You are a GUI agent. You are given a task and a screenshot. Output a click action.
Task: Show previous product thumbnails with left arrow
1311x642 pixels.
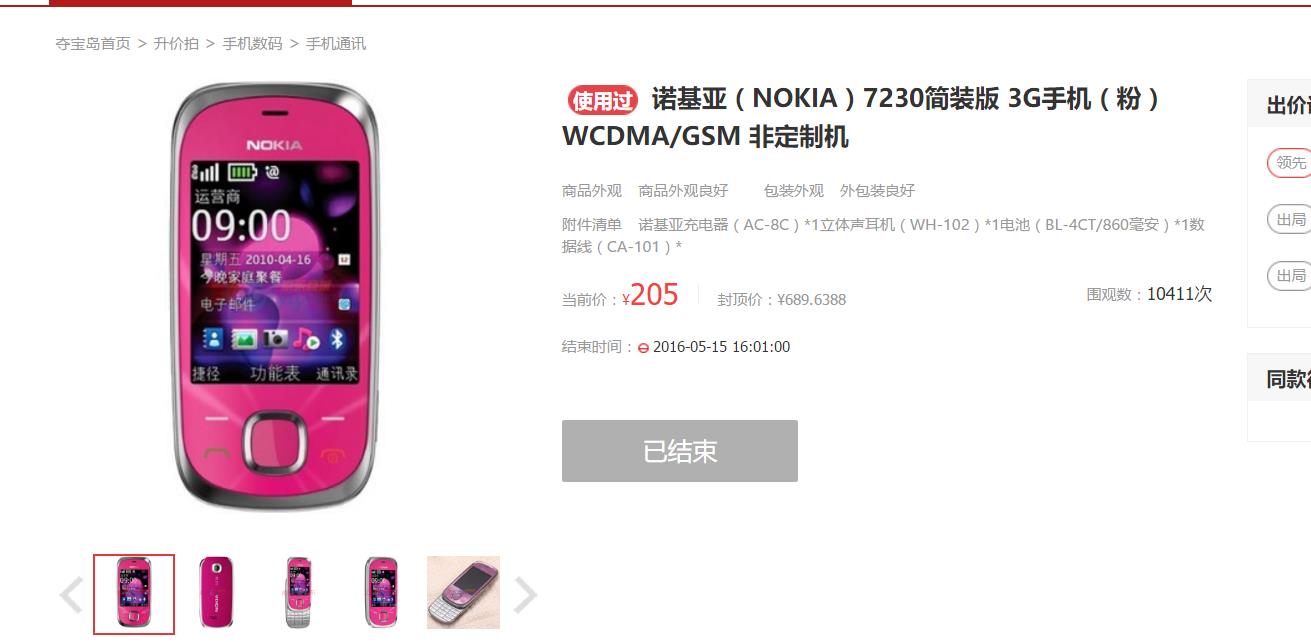coord(71,595)
